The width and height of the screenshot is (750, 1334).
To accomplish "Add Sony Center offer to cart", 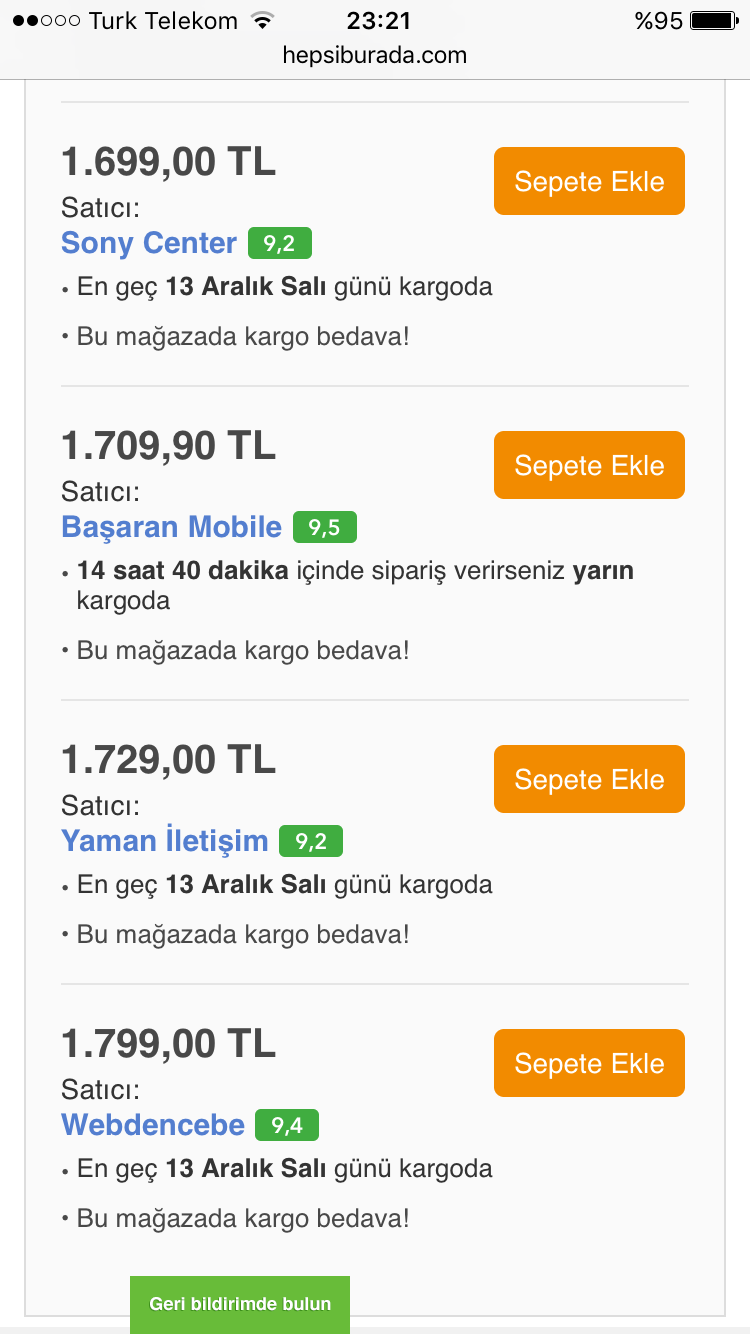I will 589,181.
